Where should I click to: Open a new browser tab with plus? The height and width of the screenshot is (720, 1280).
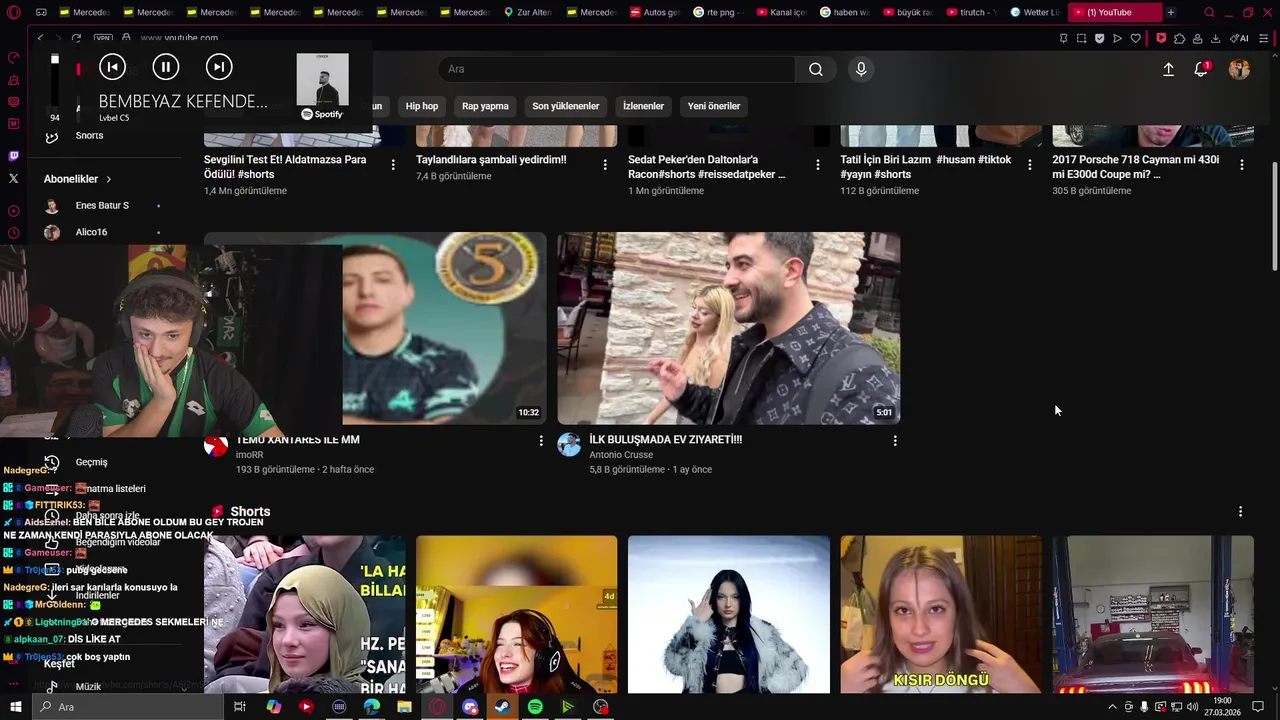coord(1171,12)
